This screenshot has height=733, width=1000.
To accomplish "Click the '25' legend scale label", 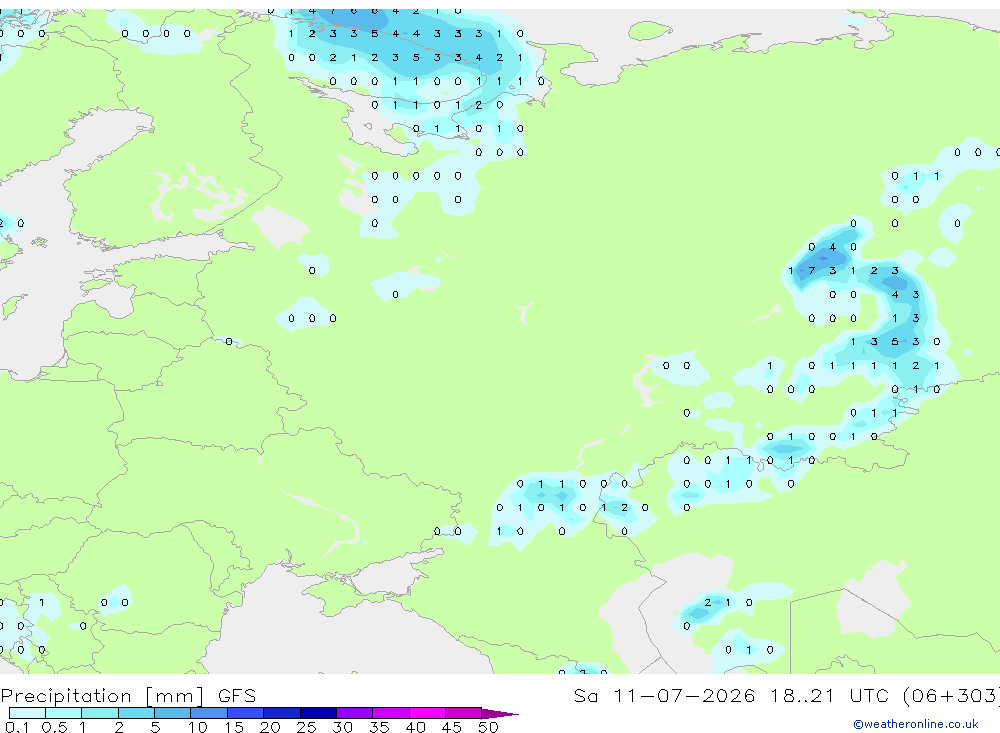I will click(x=306, y=727).
